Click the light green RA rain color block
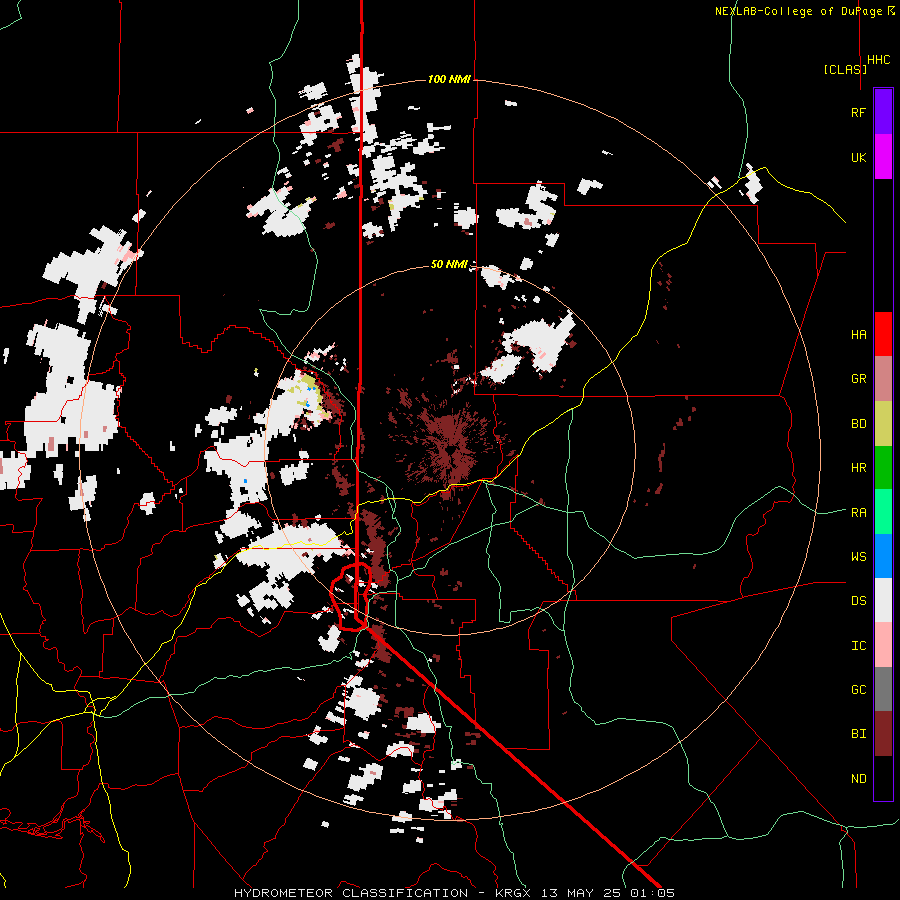Viewport: 900px width, 900px height. point(883,512)
